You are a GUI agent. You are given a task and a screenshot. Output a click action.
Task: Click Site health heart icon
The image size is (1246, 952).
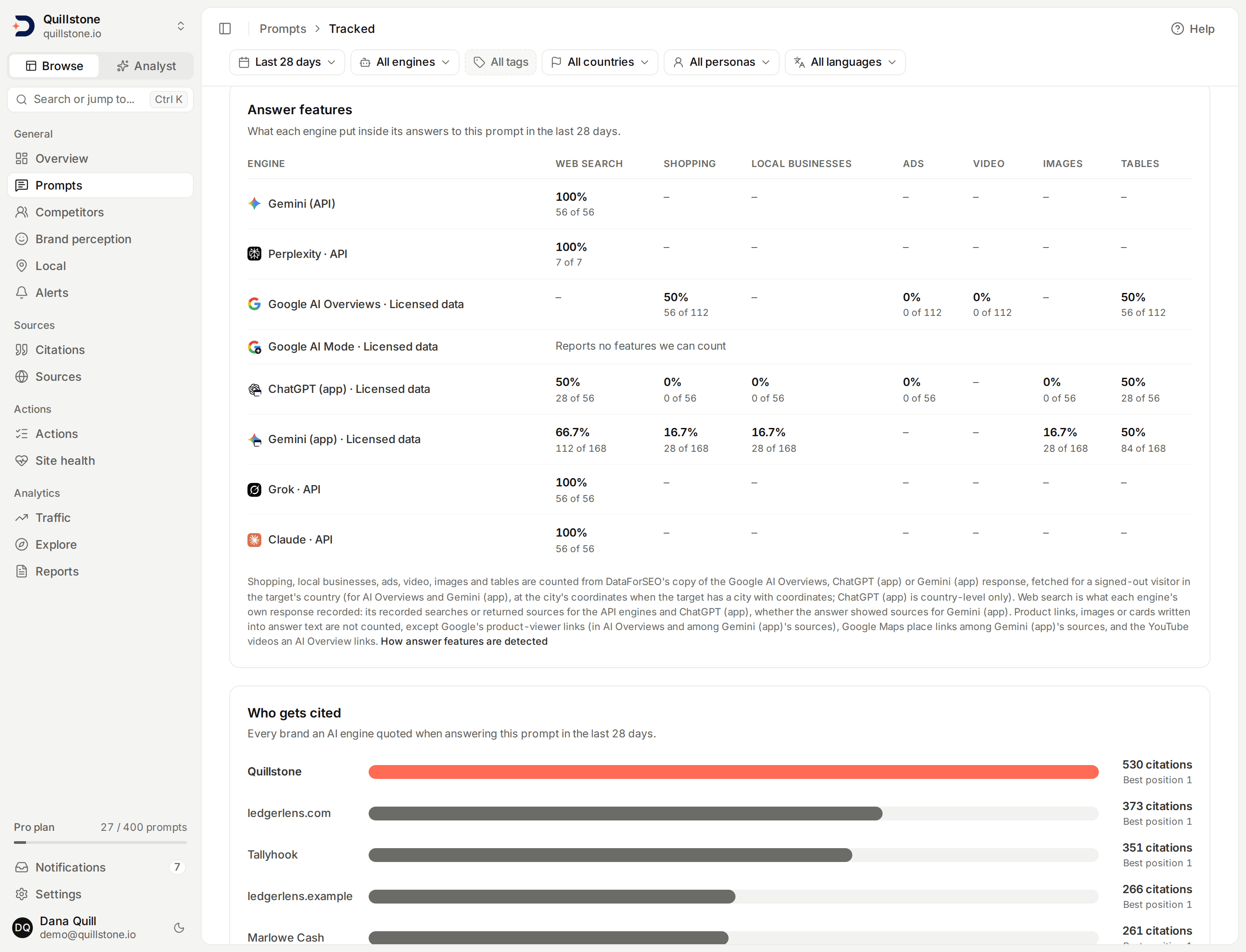(x=22, y=461)
